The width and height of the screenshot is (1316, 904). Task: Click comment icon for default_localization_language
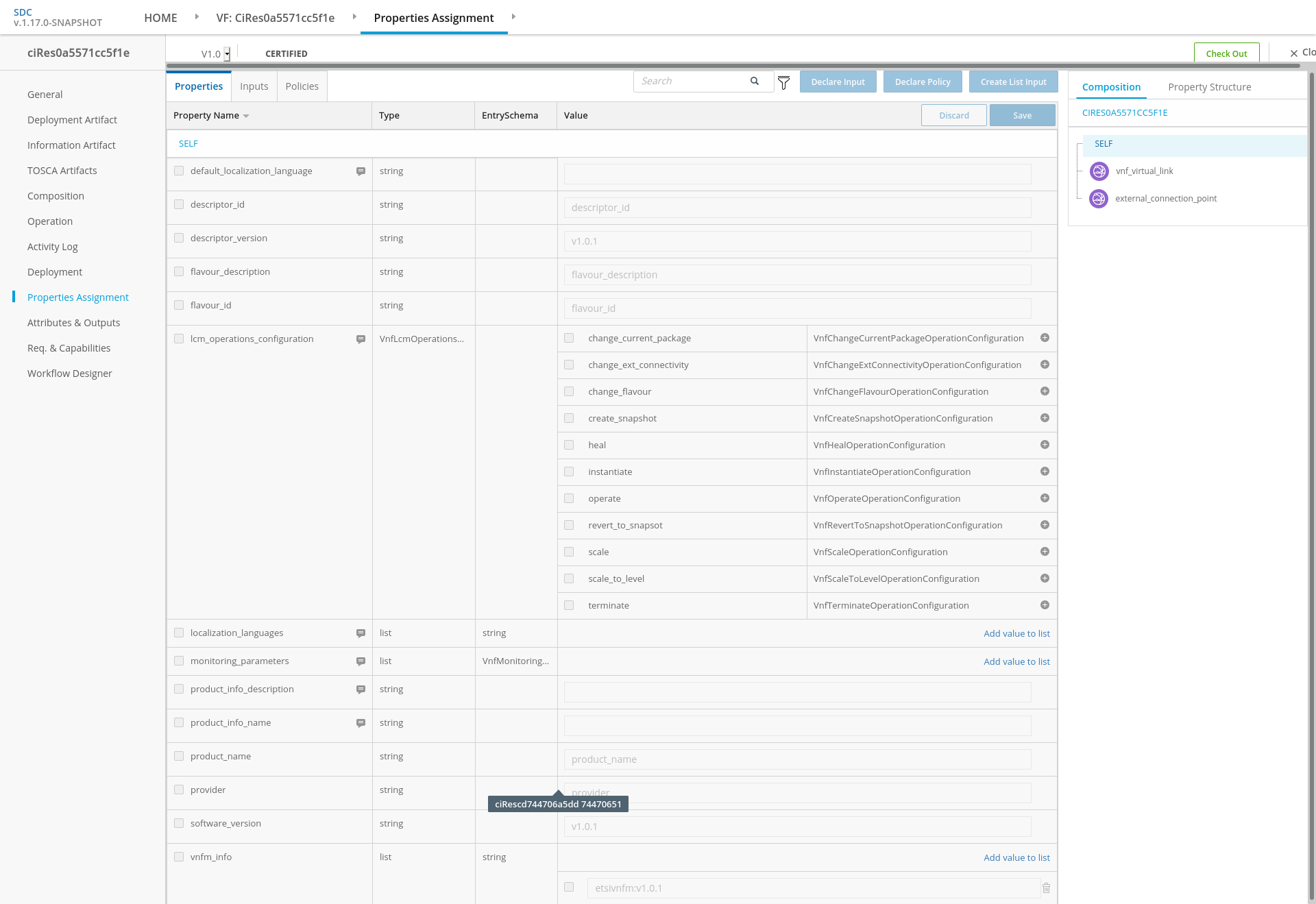361,171
